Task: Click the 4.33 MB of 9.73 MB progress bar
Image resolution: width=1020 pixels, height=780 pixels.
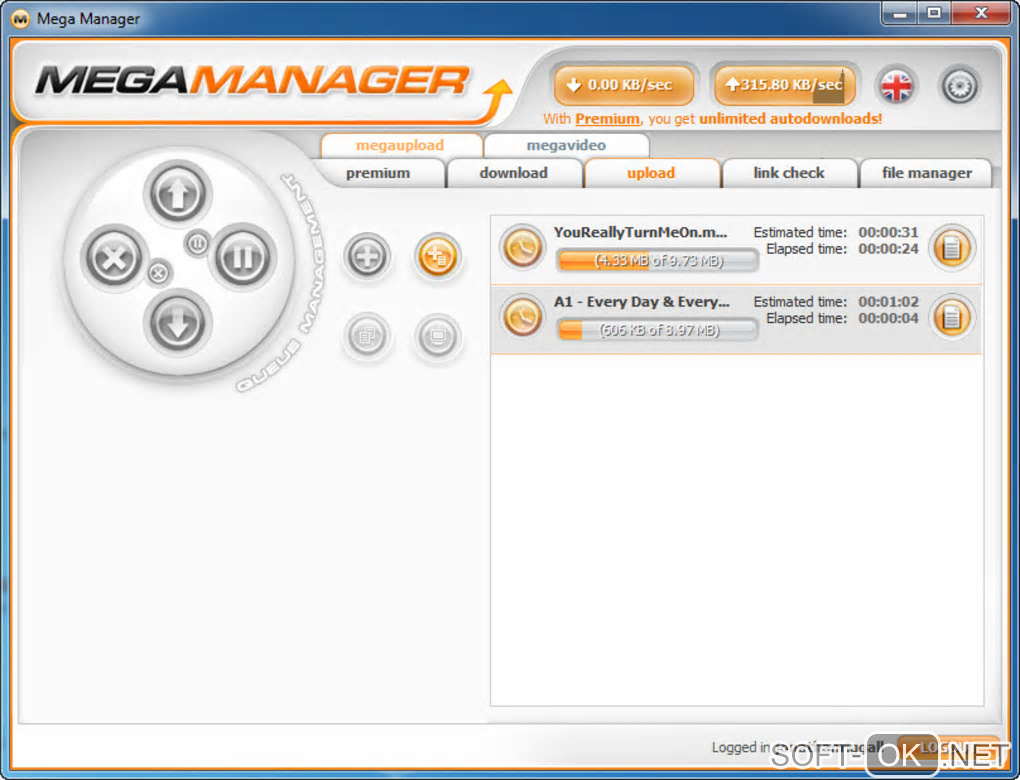Action: [x=658, y=261]
